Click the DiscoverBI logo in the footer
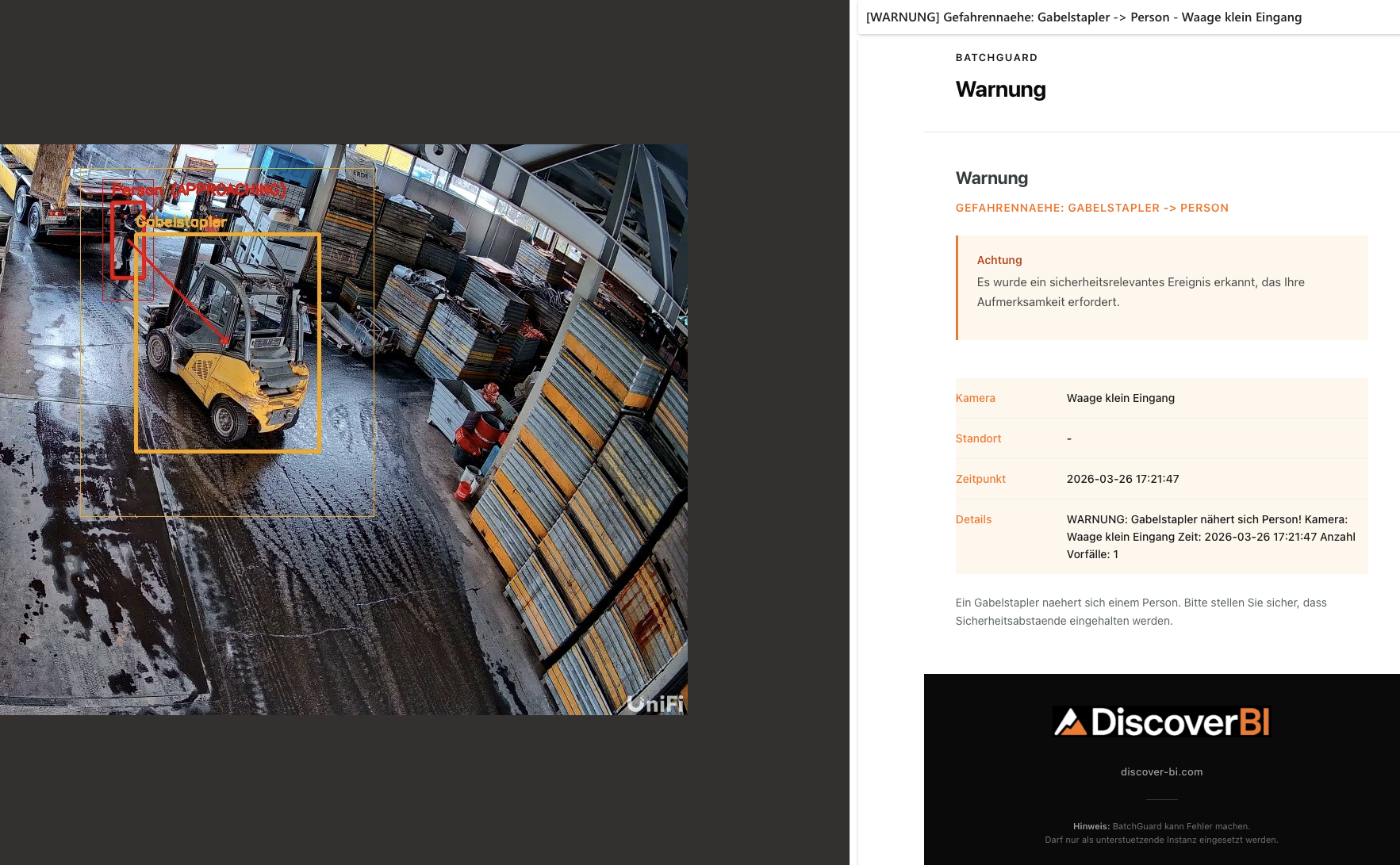 [x=1161, y=721]
